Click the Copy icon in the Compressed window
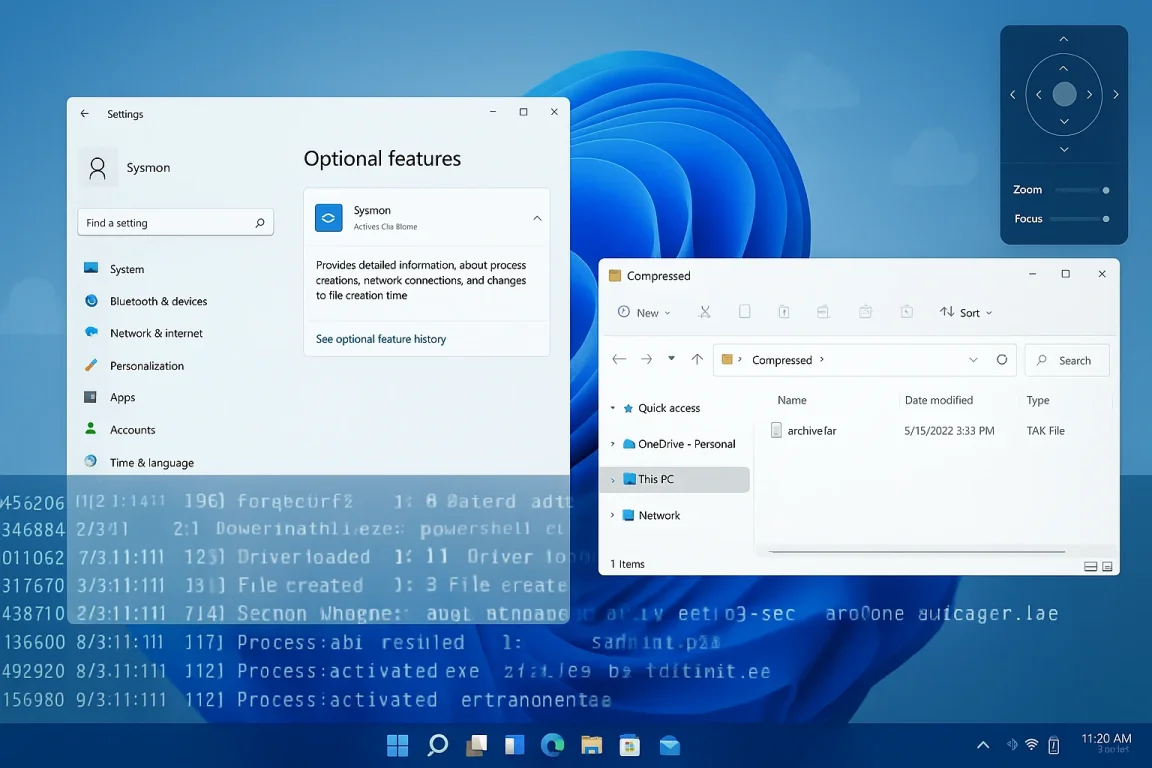Image resolution: width=1152 pixels, height=768 pixels. coord(745,312)
